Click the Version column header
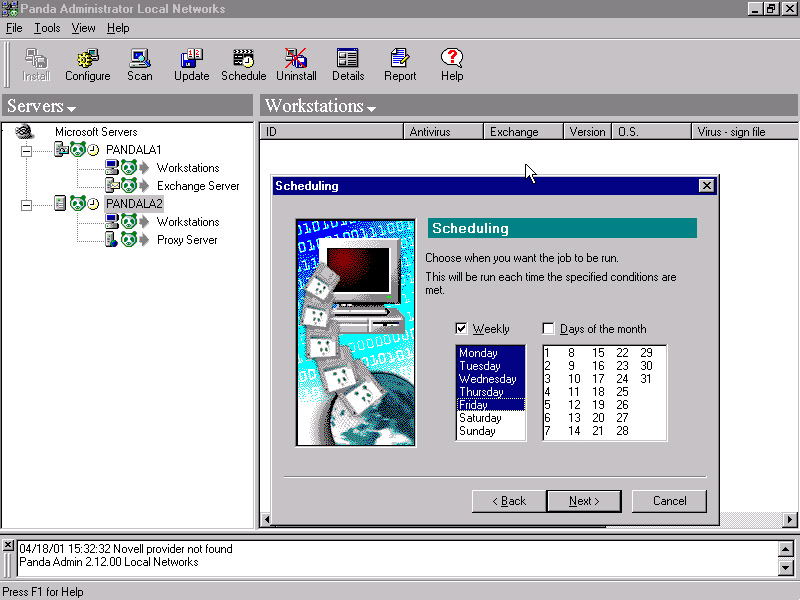Viewport: 800px width, 600px height. [x=587, y=132]
